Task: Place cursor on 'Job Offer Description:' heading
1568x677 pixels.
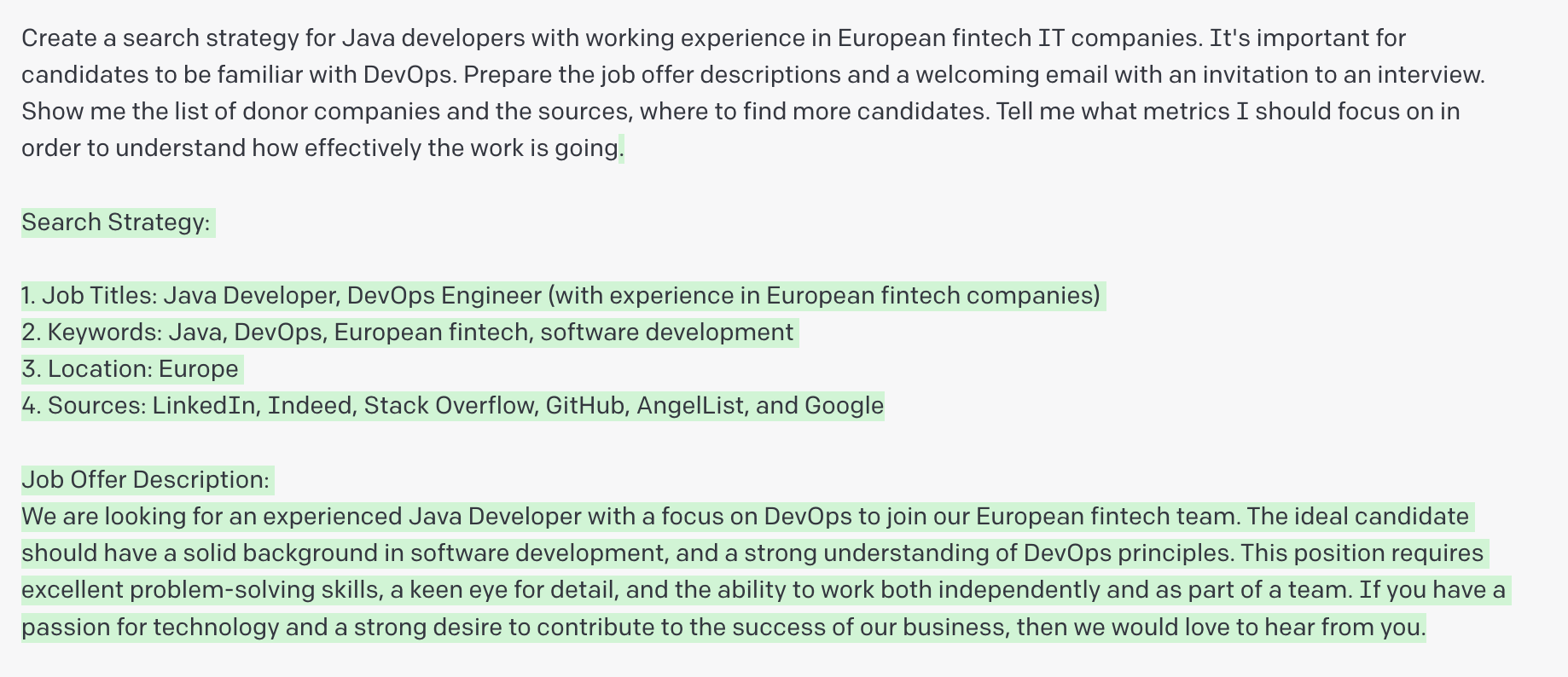Action: click(146, 480)
